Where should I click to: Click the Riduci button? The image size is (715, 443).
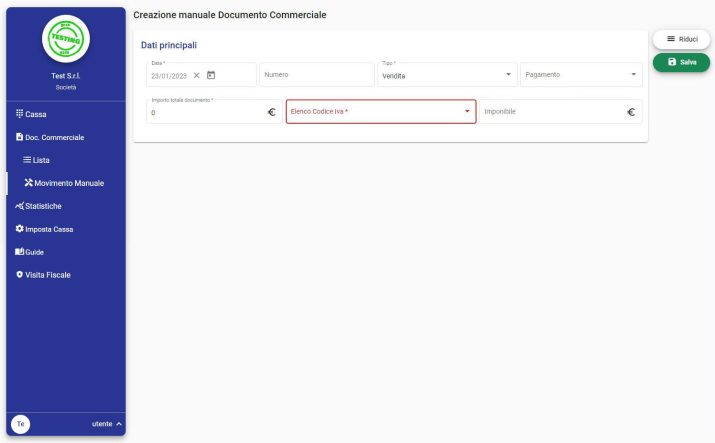coord(681,39)
